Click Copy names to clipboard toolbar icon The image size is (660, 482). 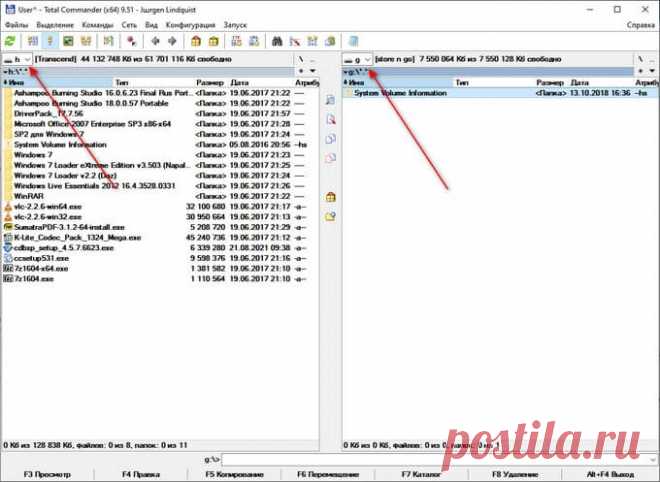(330, 41)
